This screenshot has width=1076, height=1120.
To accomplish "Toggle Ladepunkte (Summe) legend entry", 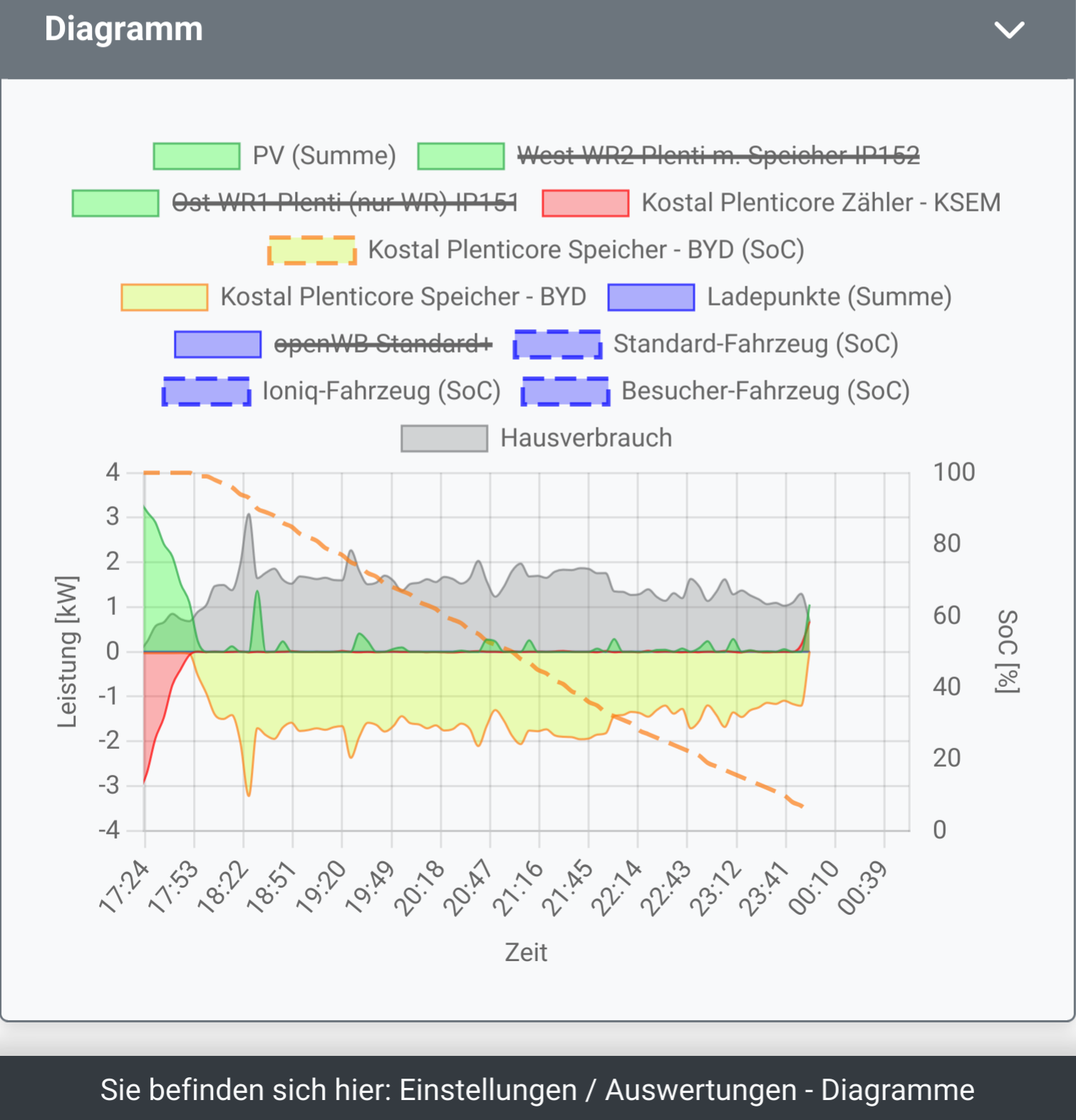I will click(x=829, y=297).
